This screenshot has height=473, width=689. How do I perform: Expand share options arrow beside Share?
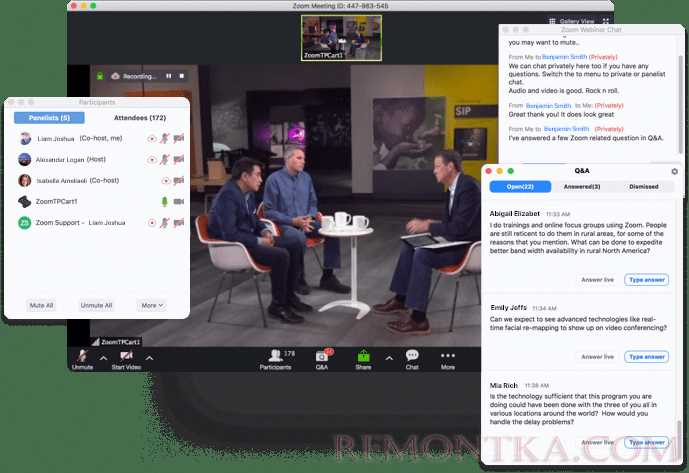[389, 358]
